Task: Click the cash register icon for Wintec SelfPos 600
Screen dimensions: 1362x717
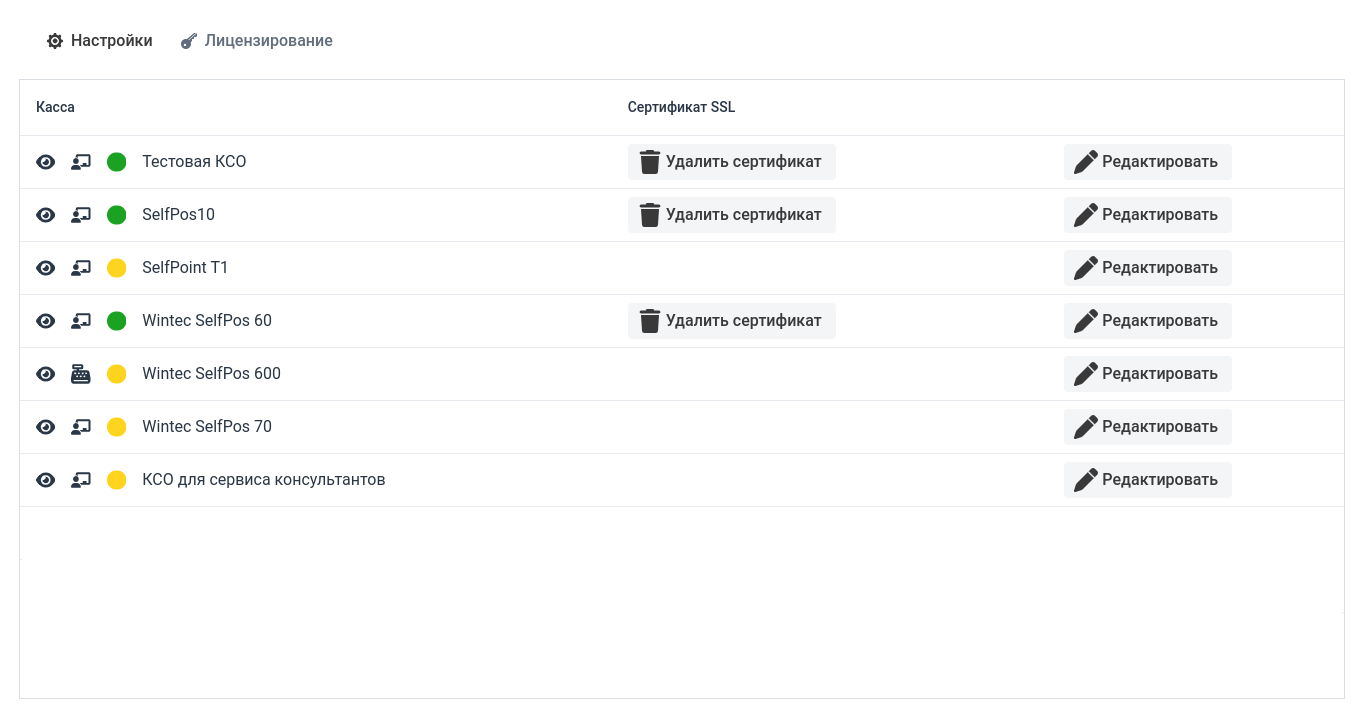Action: pos(81,374)
